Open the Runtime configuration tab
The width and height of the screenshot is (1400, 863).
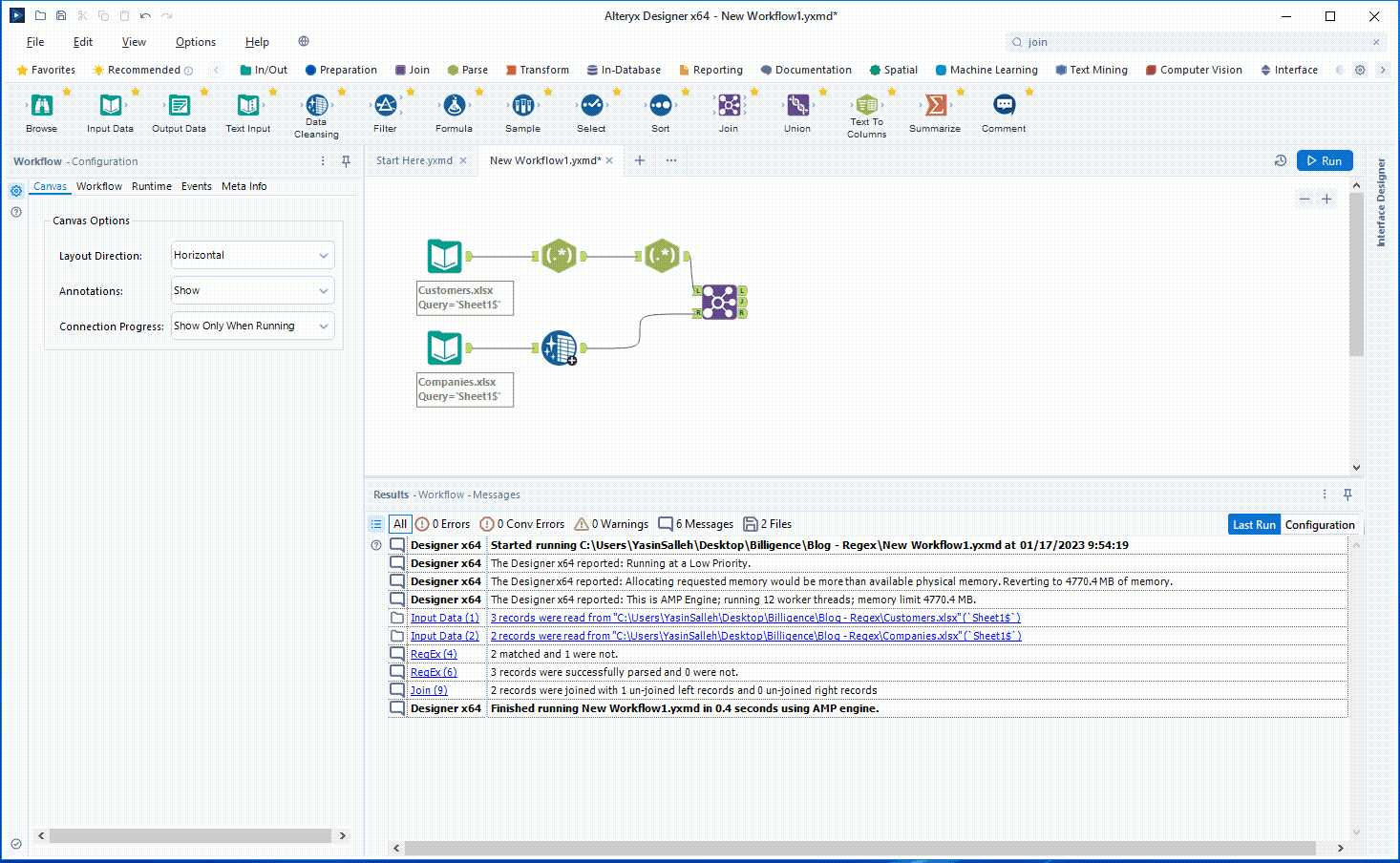coord(151,186)
